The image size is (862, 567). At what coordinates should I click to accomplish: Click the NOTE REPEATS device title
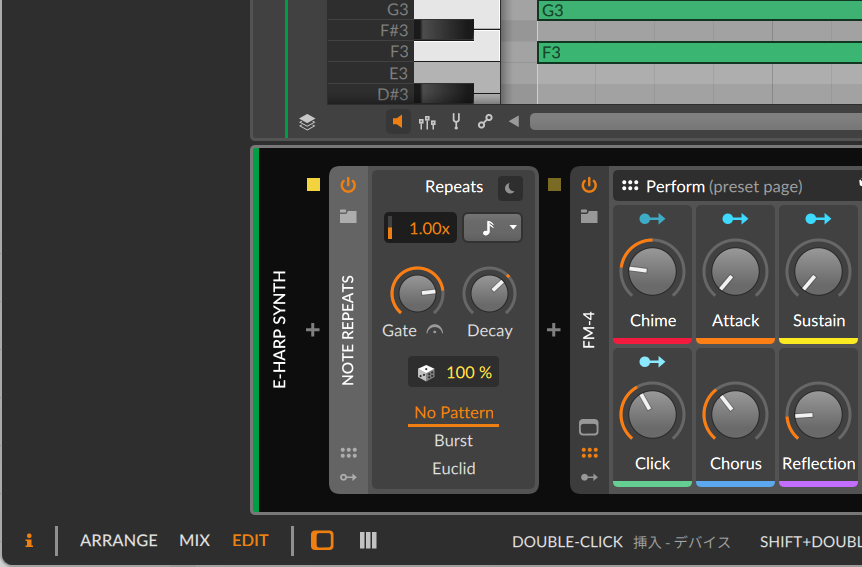(x=348, y=331)
